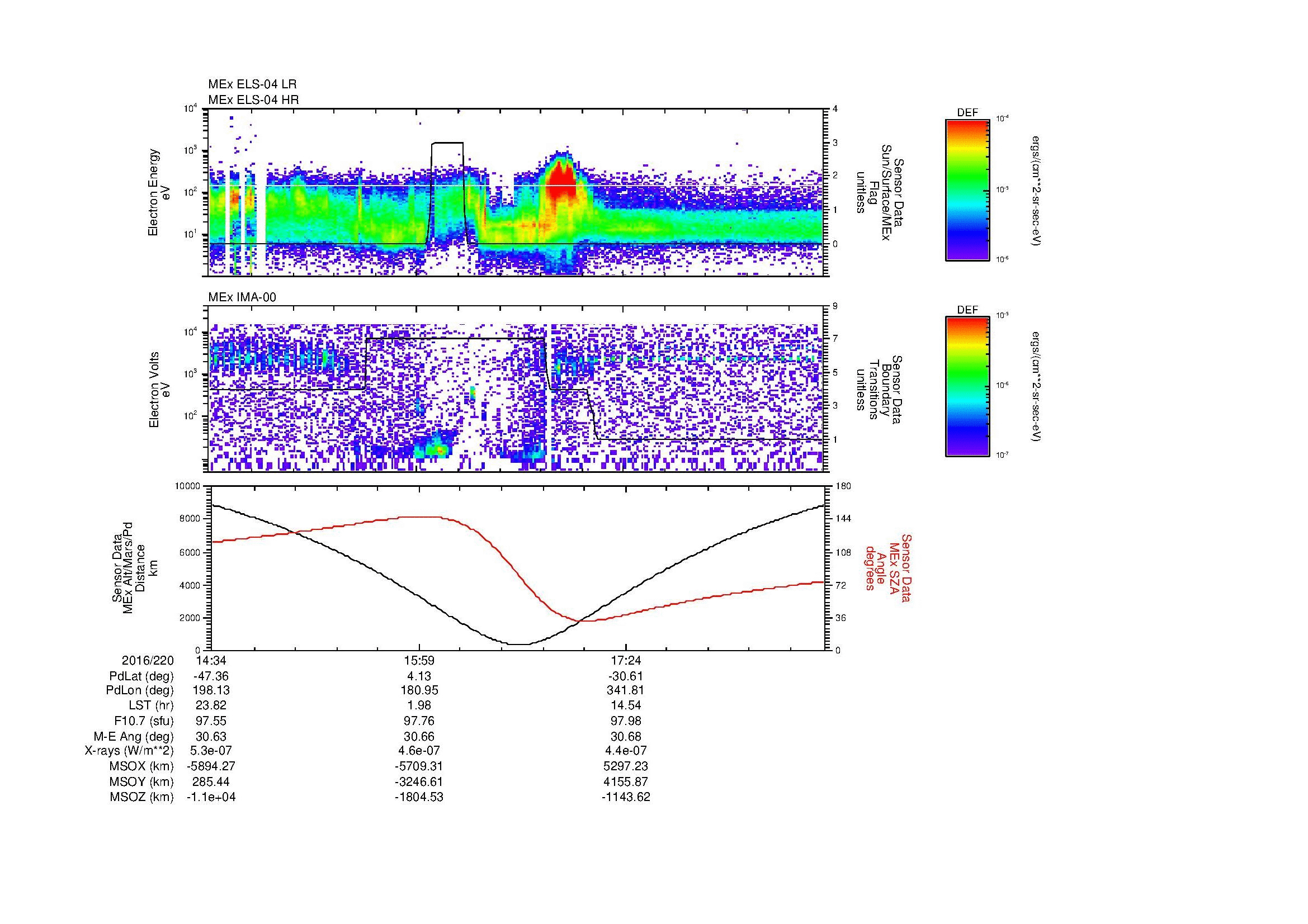The height and width of the screenshot is (924, 1308).
Task: Select the 'MSOZ (km)' row label
Action: coord(142,797)
